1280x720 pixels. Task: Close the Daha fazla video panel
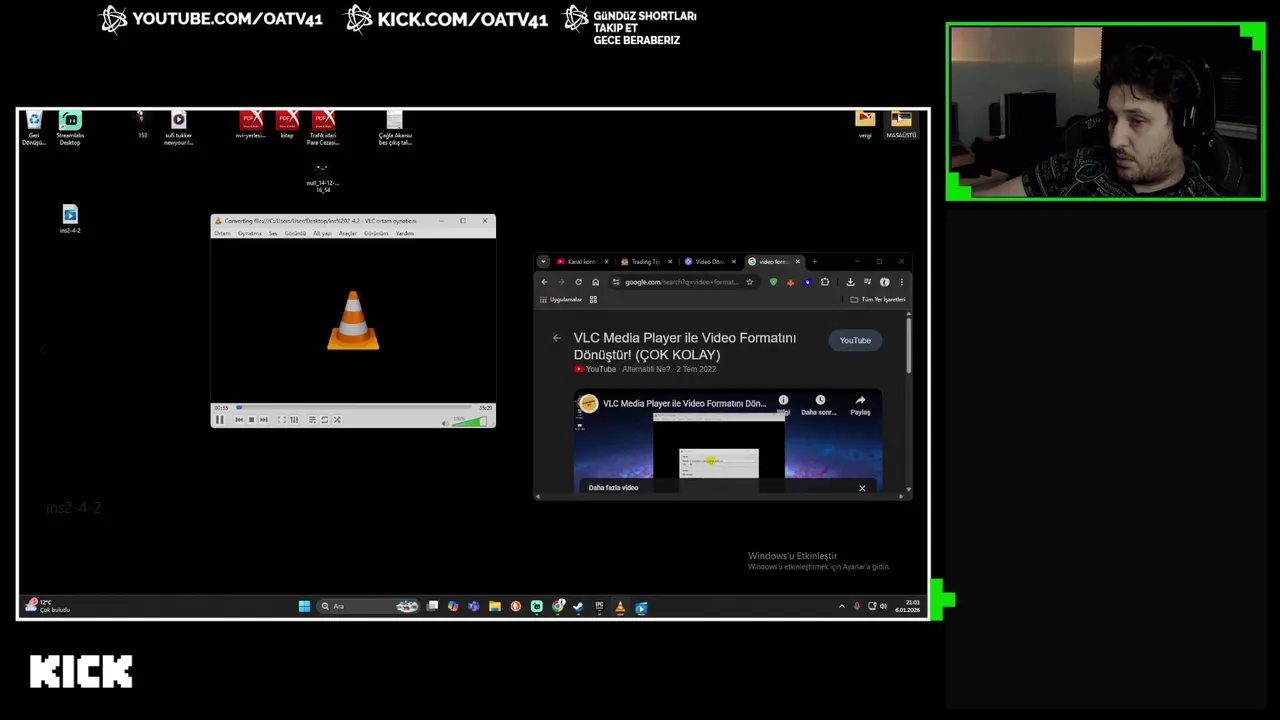tap(862, 488)
